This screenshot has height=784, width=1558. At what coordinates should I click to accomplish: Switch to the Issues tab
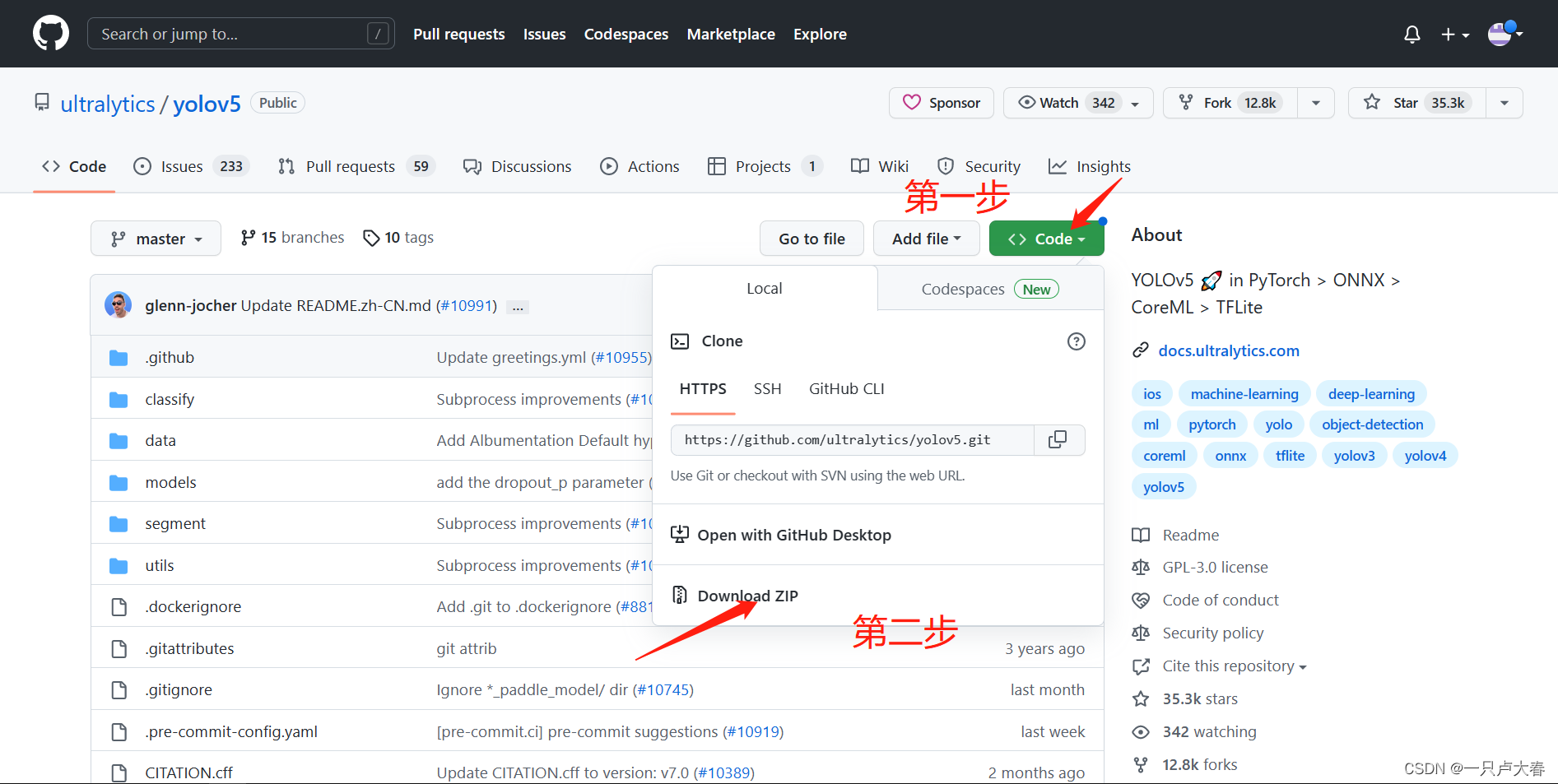tap(191, 166)
